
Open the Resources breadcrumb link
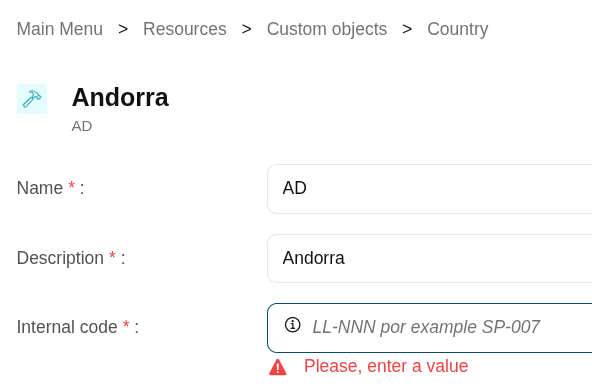(x=185, y=29)
